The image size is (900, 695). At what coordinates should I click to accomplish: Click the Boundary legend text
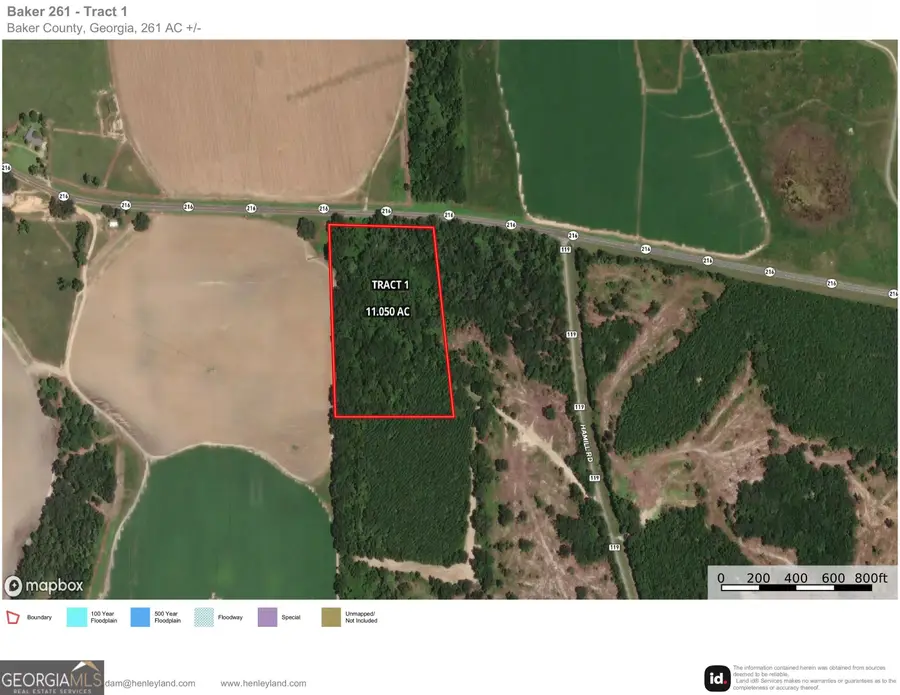tap(39, 618)
